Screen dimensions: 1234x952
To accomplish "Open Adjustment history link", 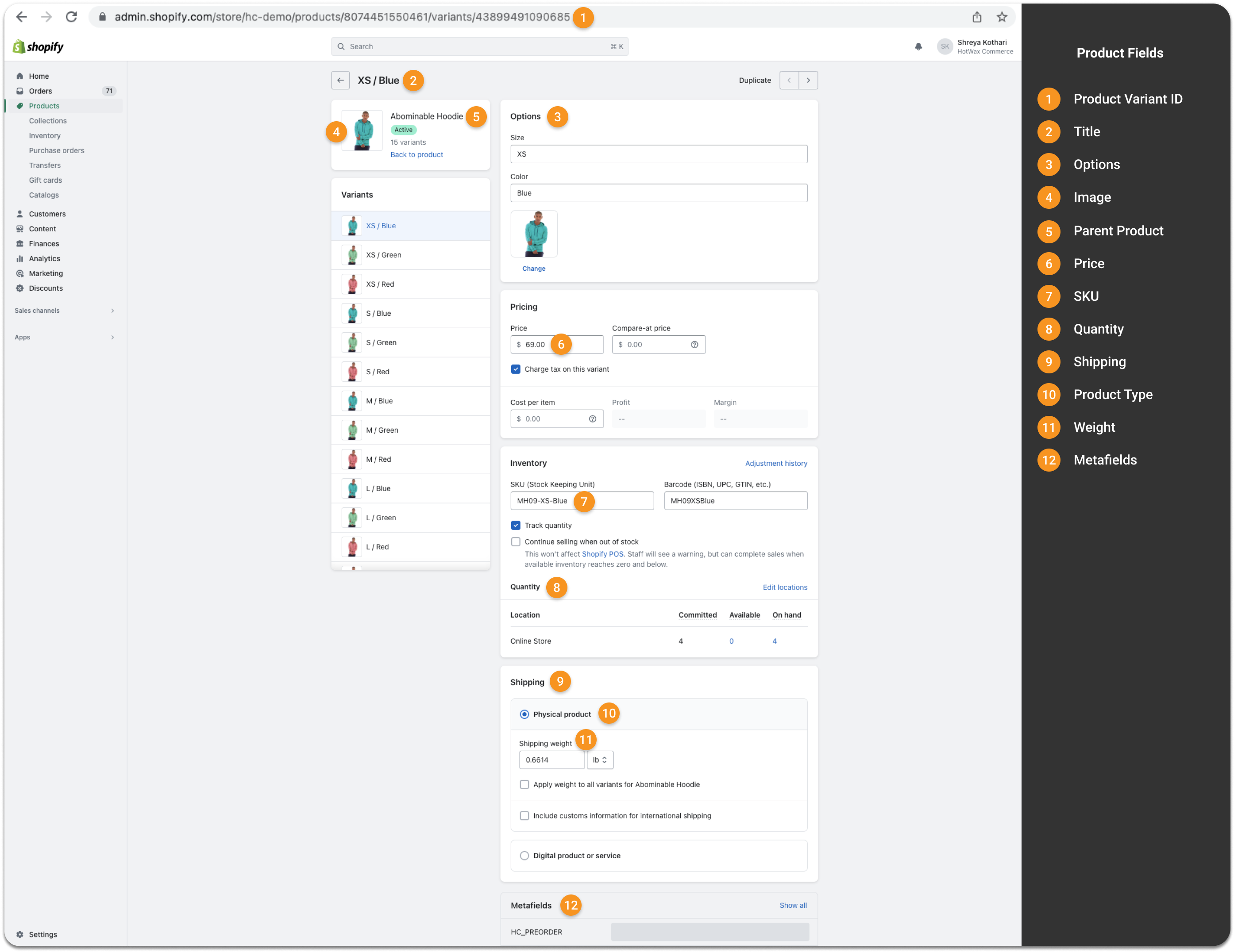I will [x=776, y=464].
